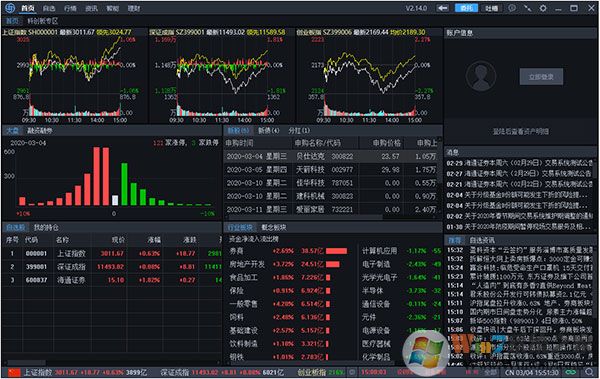Select watchlist row 399001 深证成指
Viewport: 600px width, 379px height.
click(112, 266)
